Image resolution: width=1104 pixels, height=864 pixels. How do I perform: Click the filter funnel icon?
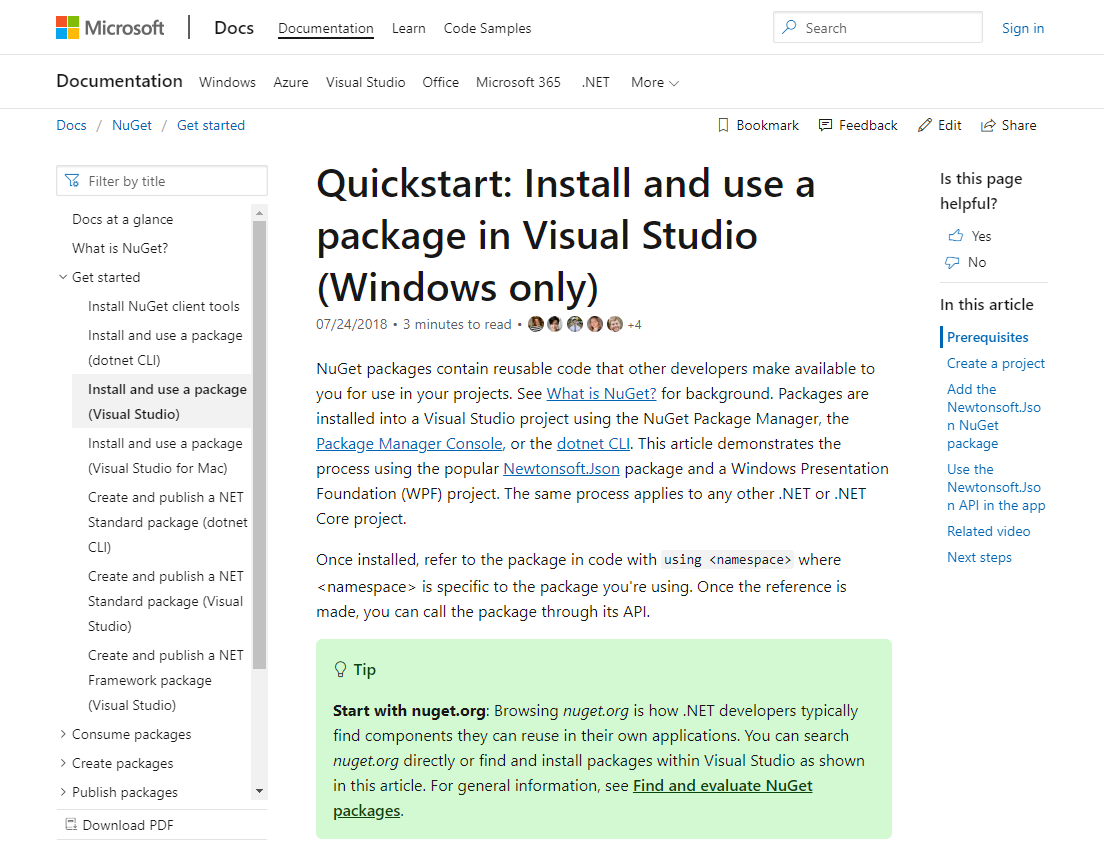click(x=73, y=181)
